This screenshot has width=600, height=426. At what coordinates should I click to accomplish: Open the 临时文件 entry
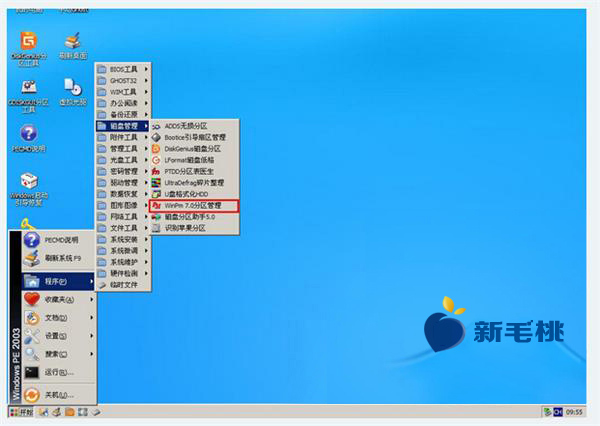(x=123, y=285)
